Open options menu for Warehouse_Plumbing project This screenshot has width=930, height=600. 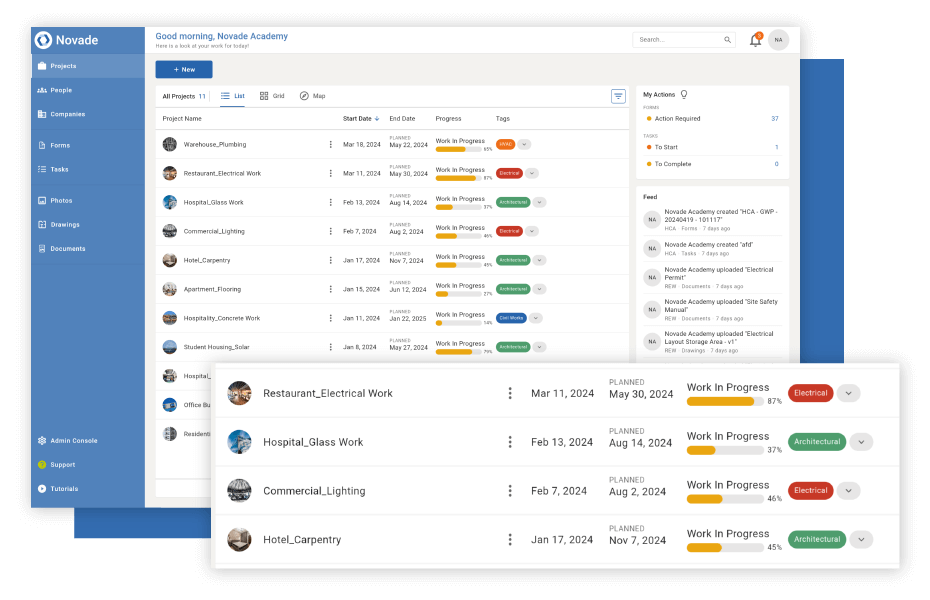point(331,143)
